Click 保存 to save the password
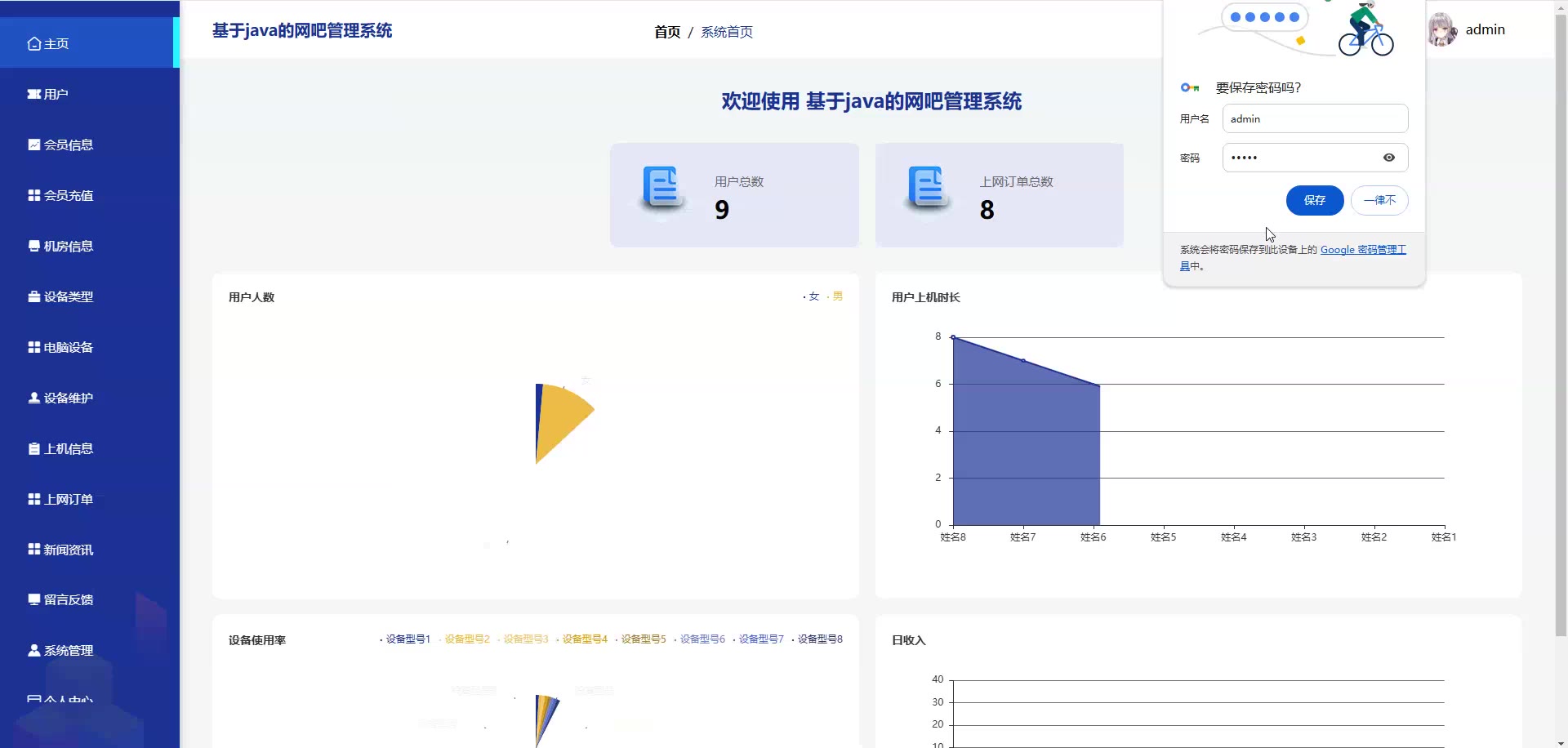This screenshot has width=1568, height=748. (x=1314, y=201)
